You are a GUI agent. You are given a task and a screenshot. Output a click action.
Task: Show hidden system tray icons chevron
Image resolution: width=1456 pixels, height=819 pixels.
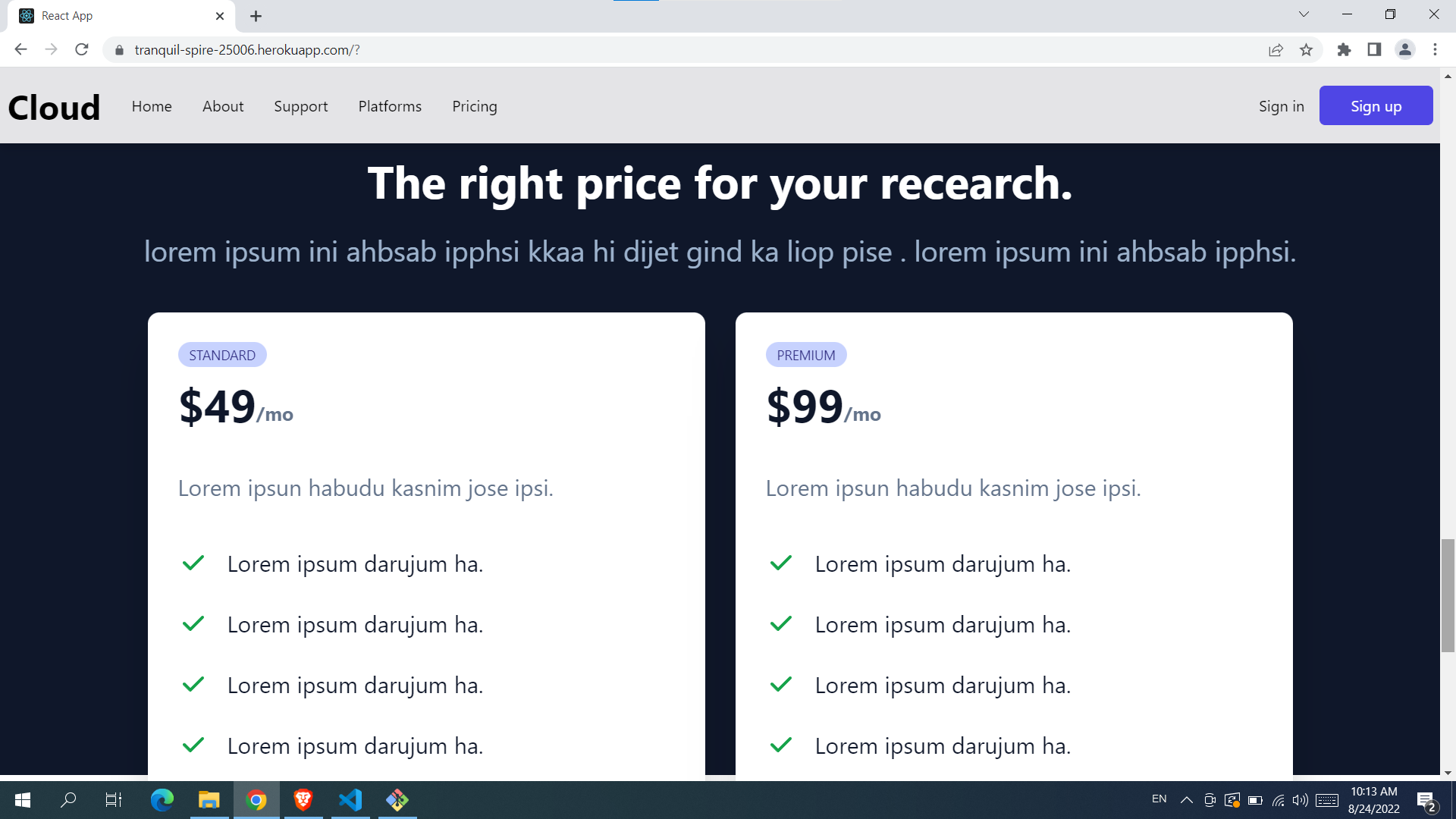pyautogui.click(x=1187, y=800)
